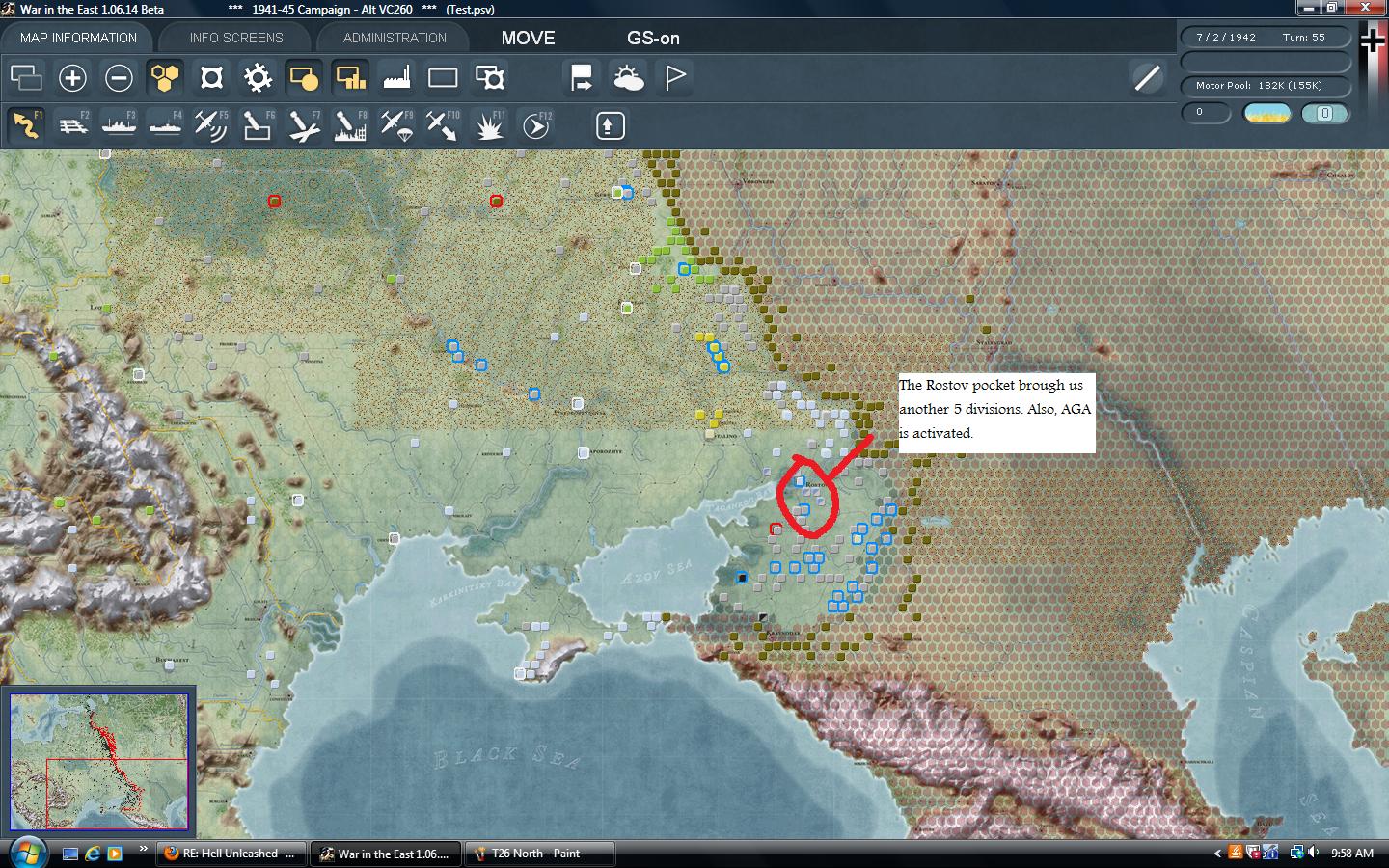Click the rectangle-with-bracket toolbar icon
1389x868 pixels.
pos(489,78)
